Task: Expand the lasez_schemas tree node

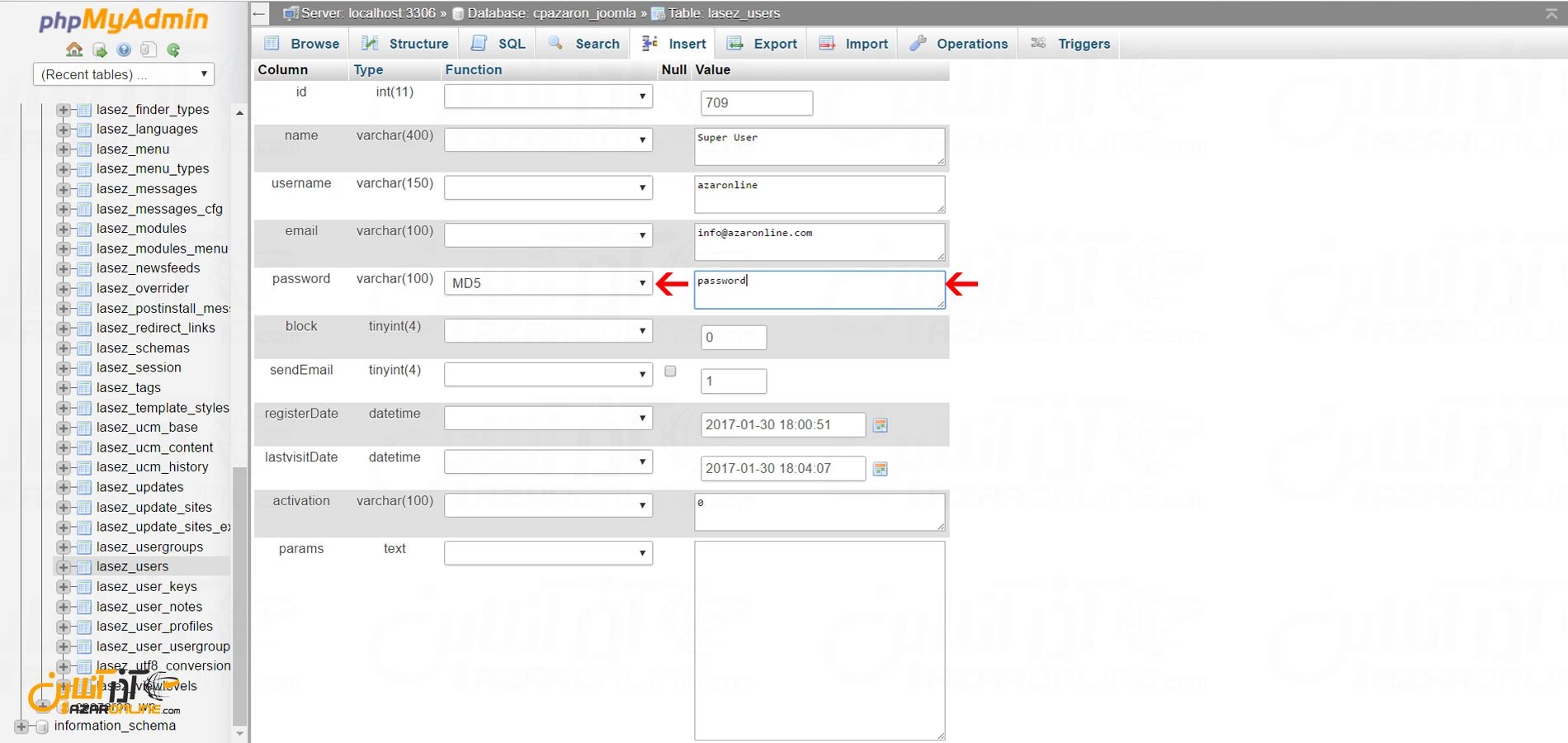Action: (64, 348)
